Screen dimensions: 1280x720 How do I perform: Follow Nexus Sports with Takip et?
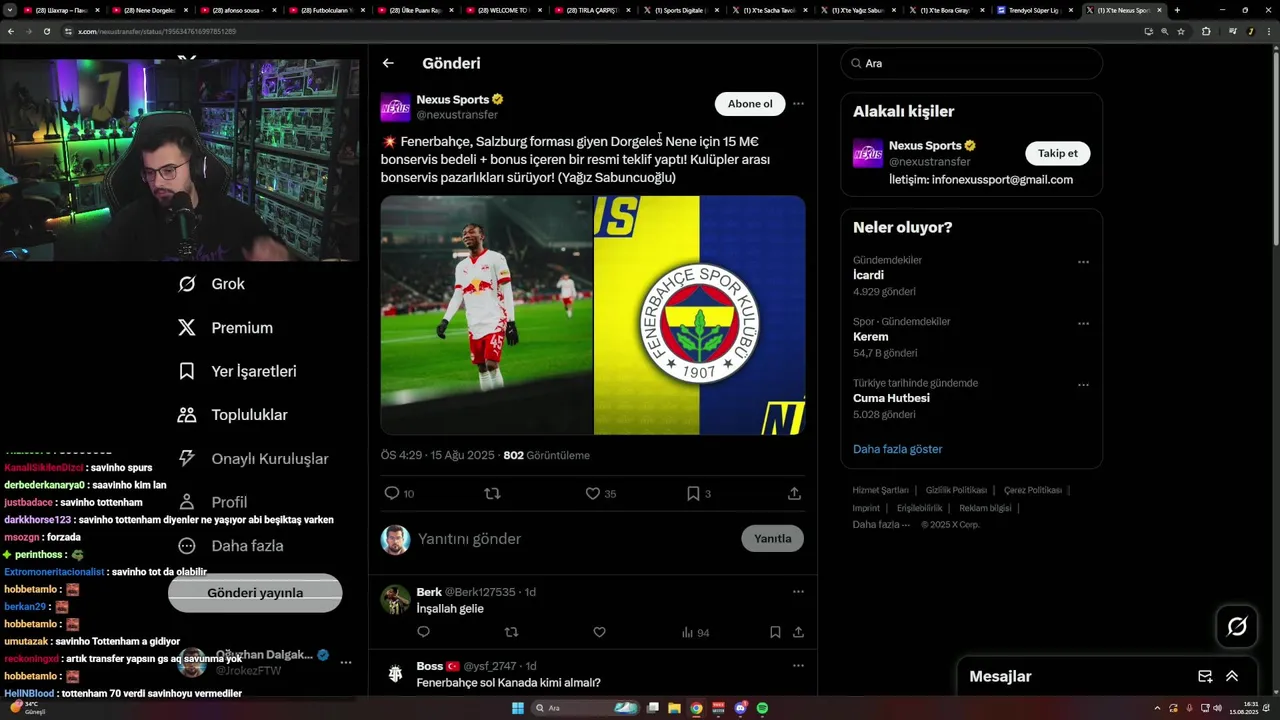[1058, 153]
